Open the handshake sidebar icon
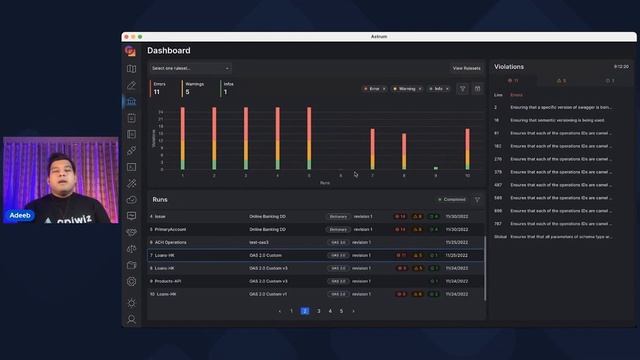 point(131,232)
